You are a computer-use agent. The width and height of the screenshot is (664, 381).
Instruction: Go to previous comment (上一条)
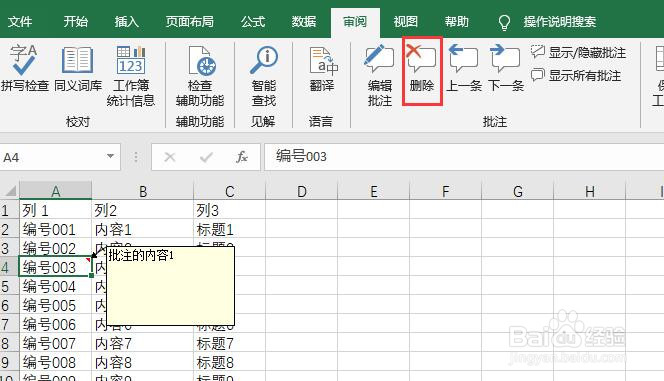pos(464,69)
